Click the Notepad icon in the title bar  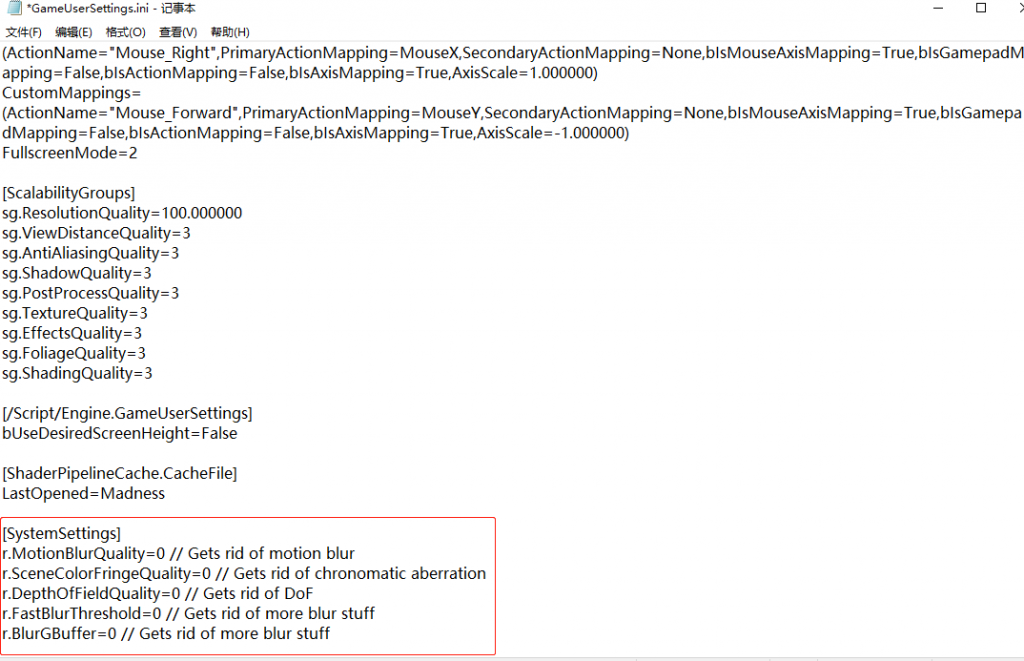pyautogui.click(x=14, y=8)
